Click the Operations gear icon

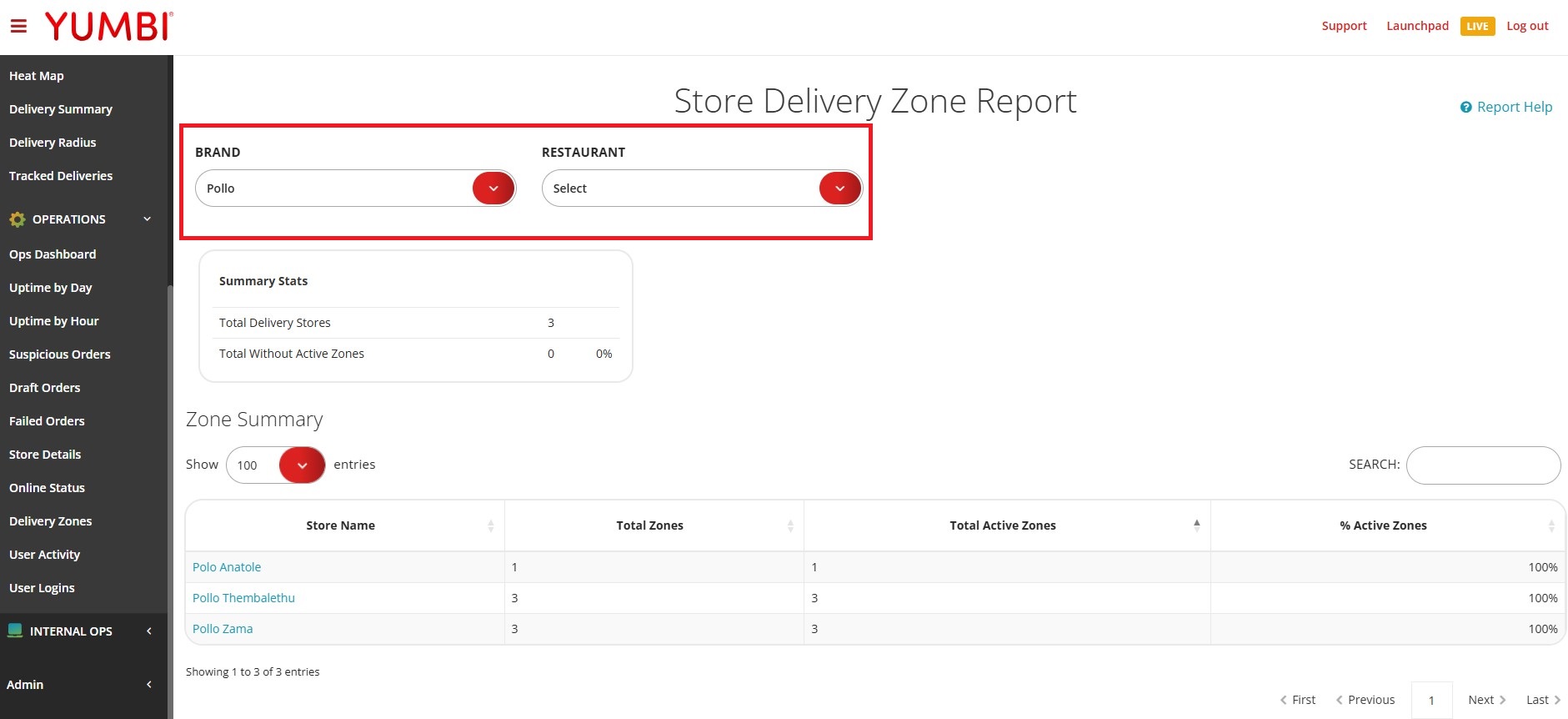[17, 219]
